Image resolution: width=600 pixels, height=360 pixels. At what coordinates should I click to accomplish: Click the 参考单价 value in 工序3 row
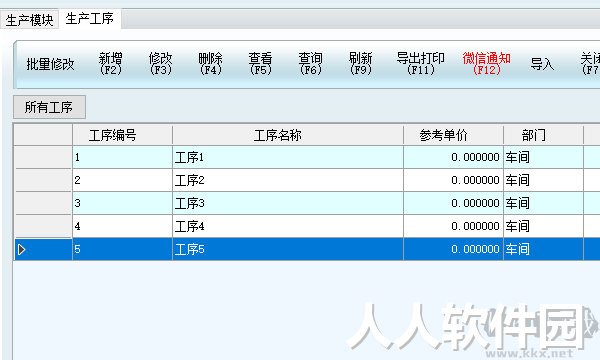(453, 203)
